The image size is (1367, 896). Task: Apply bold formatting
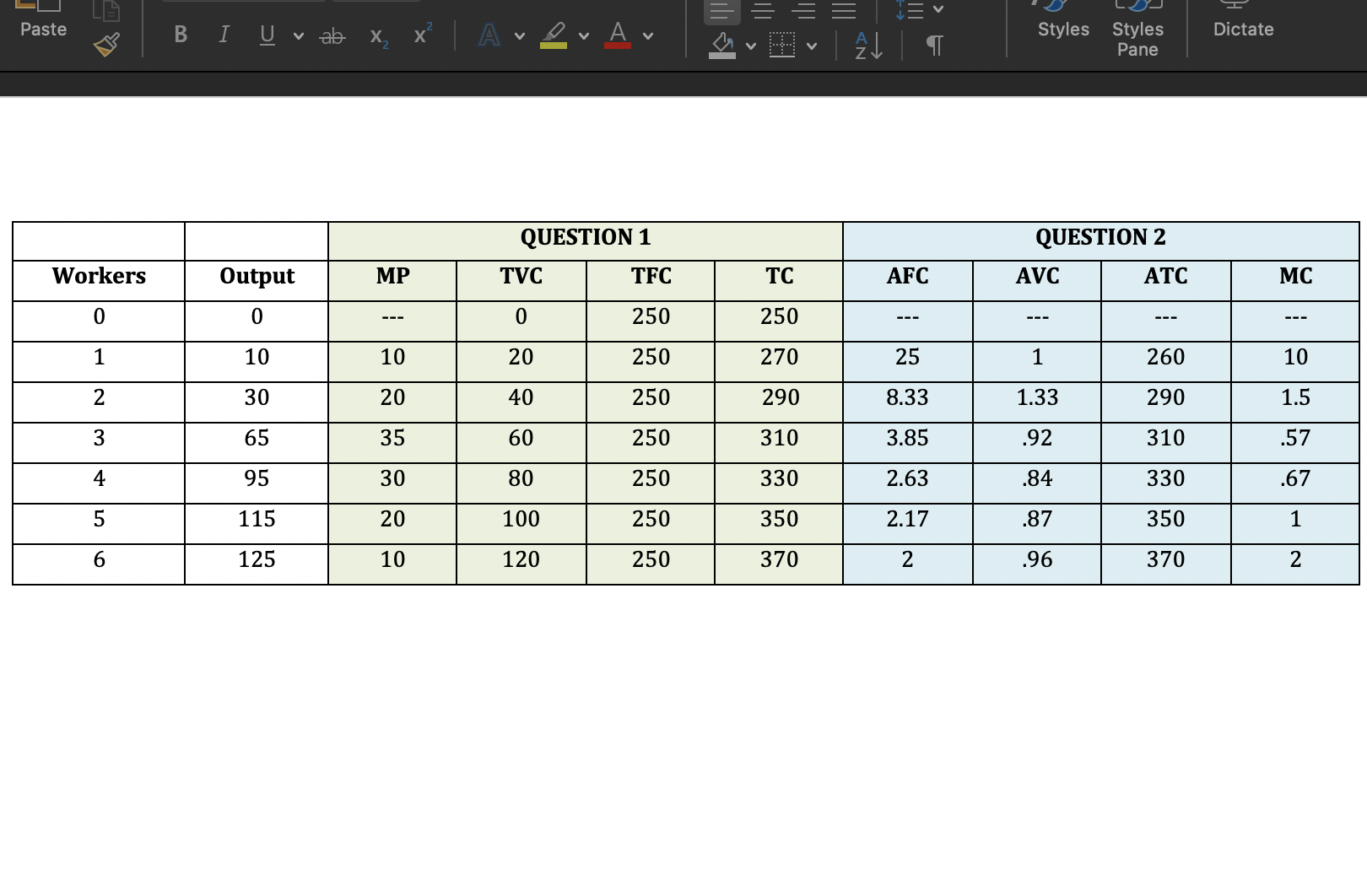pos(180,35)
